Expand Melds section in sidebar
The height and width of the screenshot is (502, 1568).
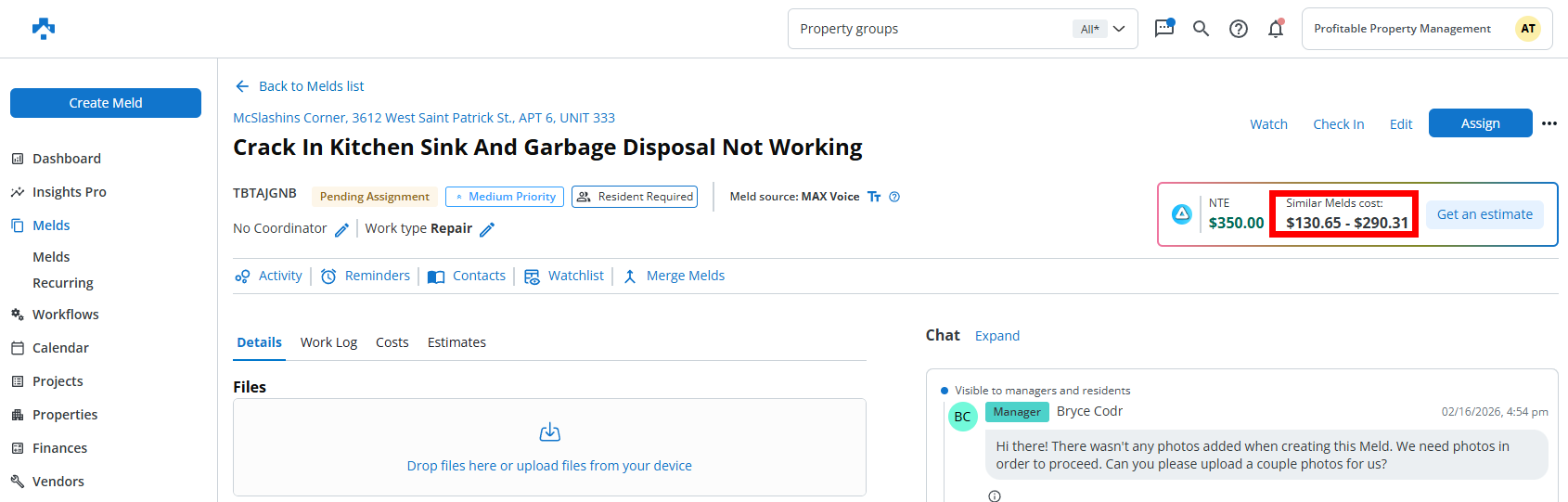click(x=51, y=225)
